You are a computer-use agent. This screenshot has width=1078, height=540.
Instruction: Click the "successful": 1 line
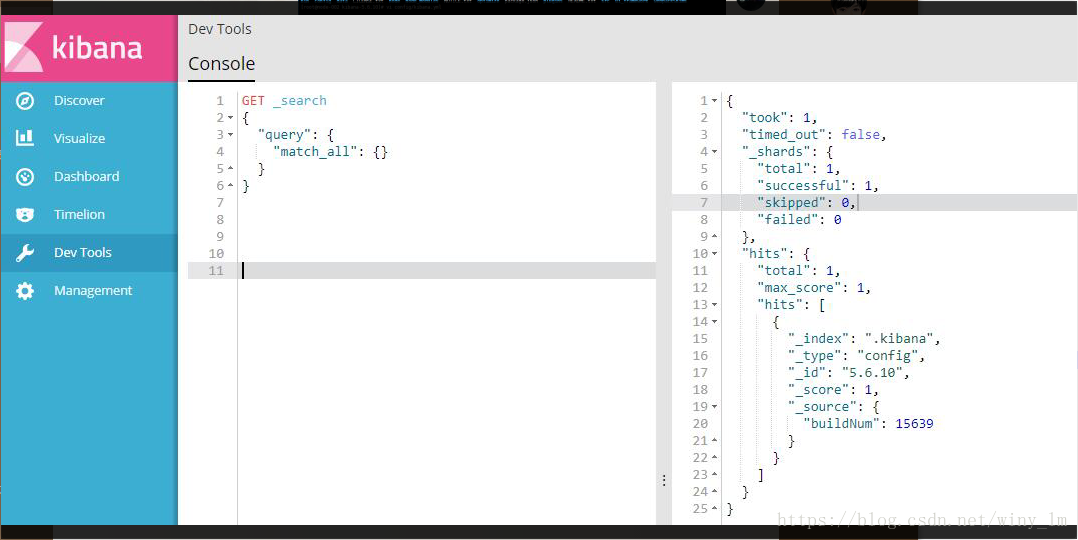coord(818,186)
